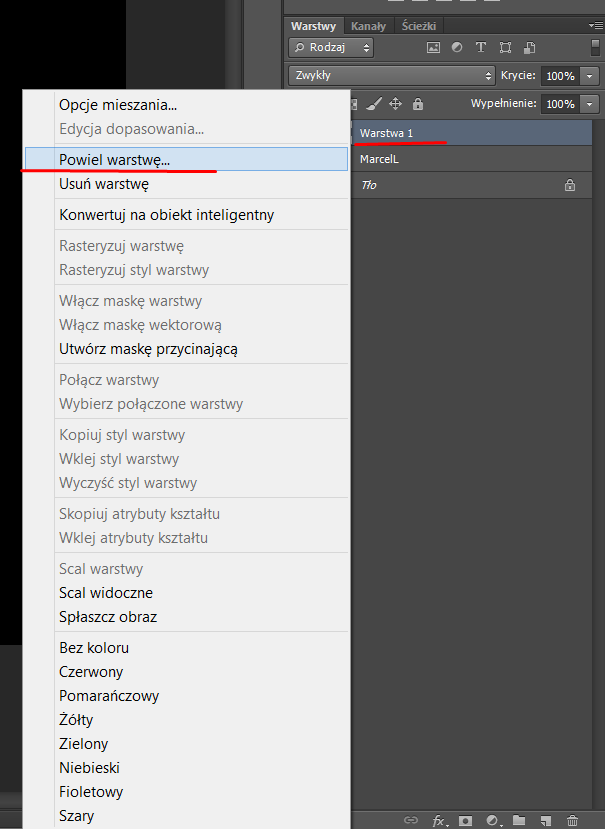
Task: Click Skopiuj atrybuty kształtu entry
Action: pyautogui.click(x=186, y=514)
